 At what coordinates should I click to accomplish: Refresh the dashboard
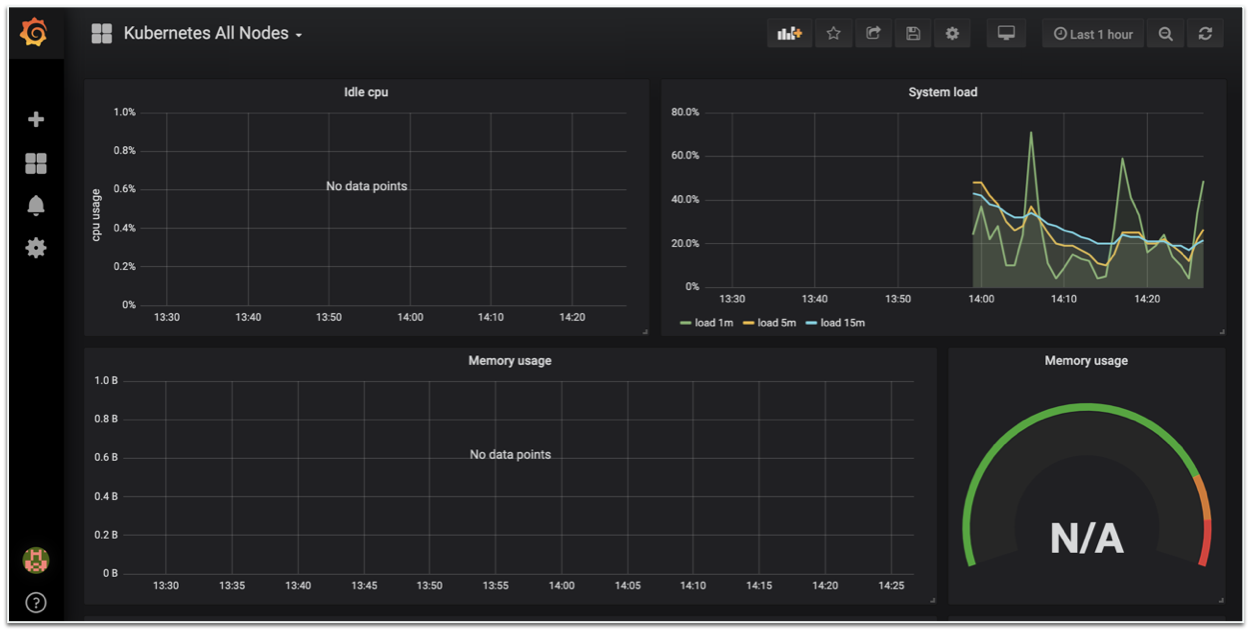tap(1205, 34)
